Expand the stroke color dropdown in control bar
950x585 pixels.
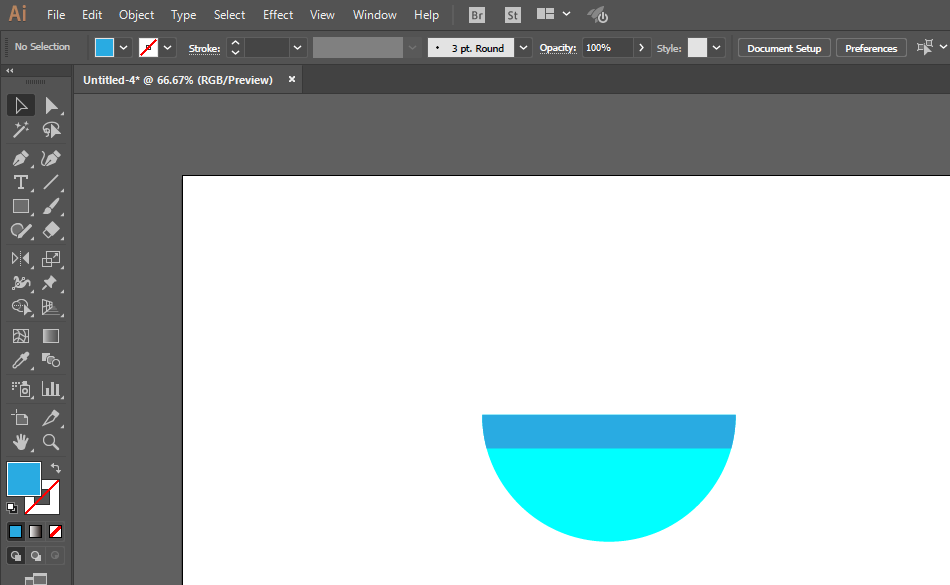tap(168, 48)
